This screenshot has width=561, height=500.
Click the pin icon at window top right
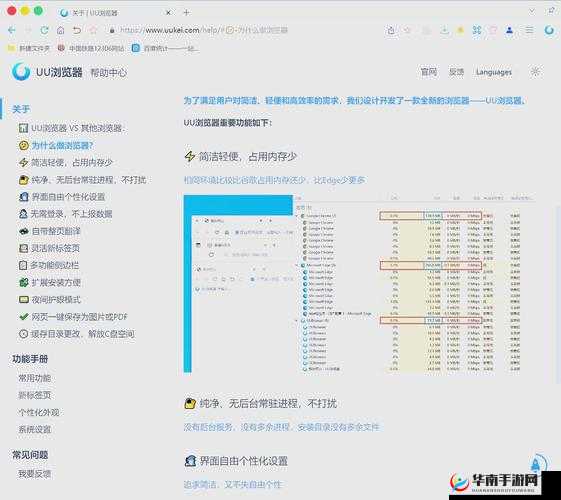(551, 11)
